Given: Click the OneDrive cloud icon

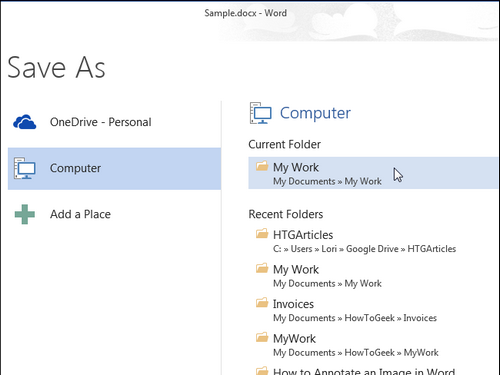Looking at the screenshot, I should pyautogui.click(x=25, y=122).
